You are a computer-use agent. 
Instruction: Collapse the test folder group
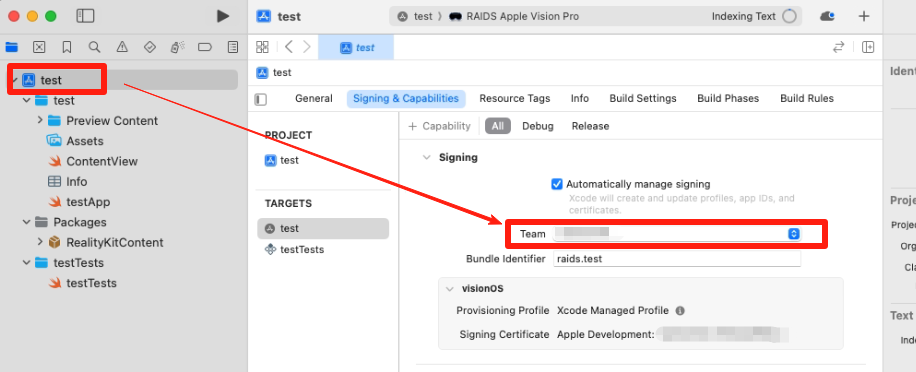pos(26,100)
